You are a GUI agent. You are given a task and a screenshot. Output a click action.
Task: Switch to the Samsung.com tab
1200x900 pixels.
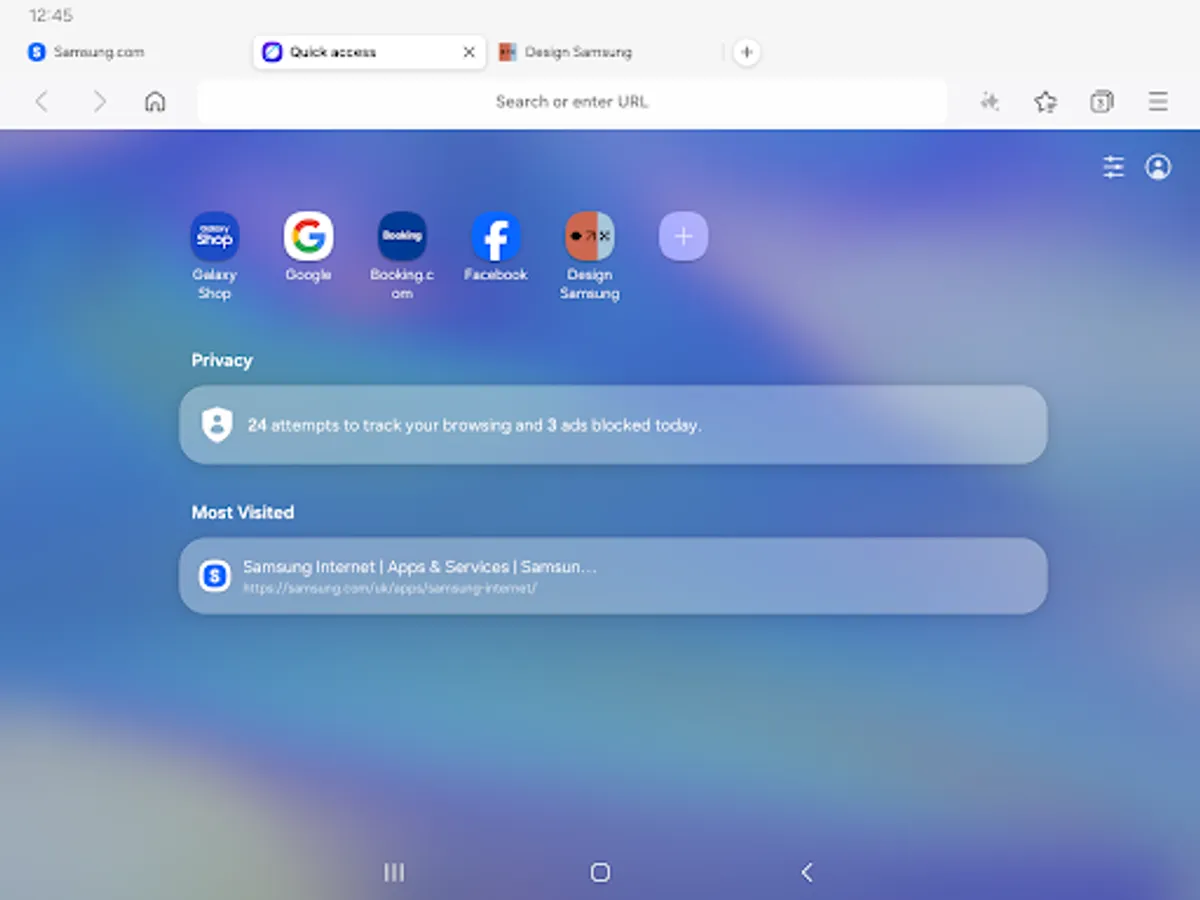pos(88,51)
